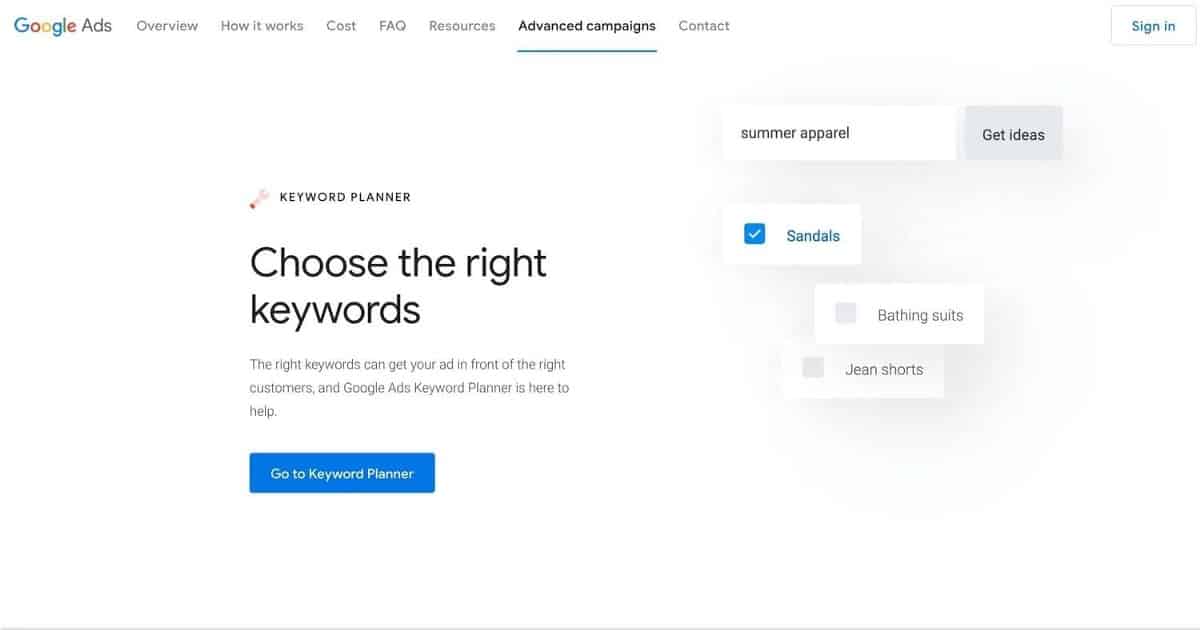This screenshot has width=1200, height=630.
Task: Click the Choose the right keywords heading
Action: tap(398, 286)
